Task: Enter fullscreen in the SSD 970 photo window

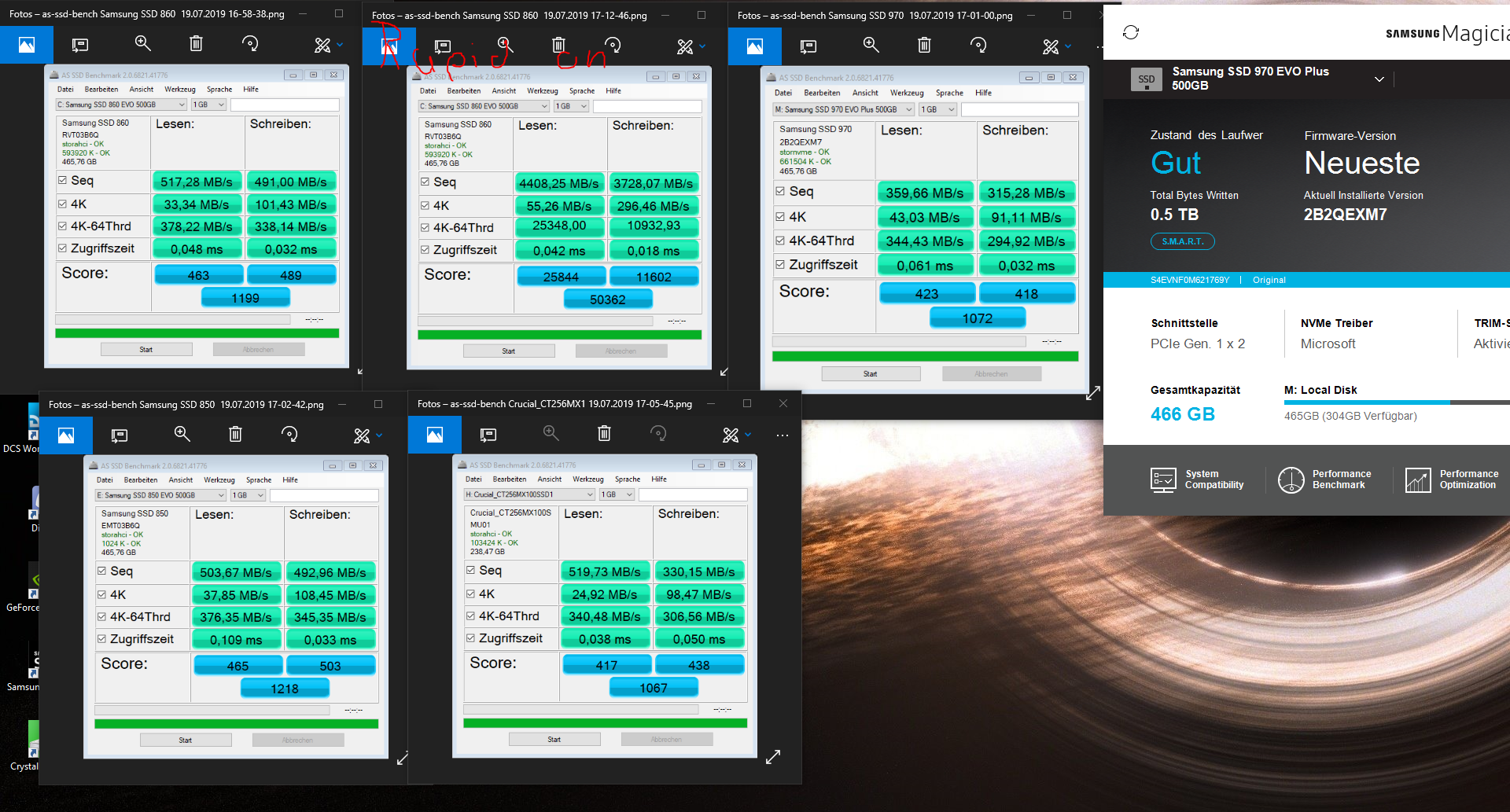Action: click(x=1093, y=393)
